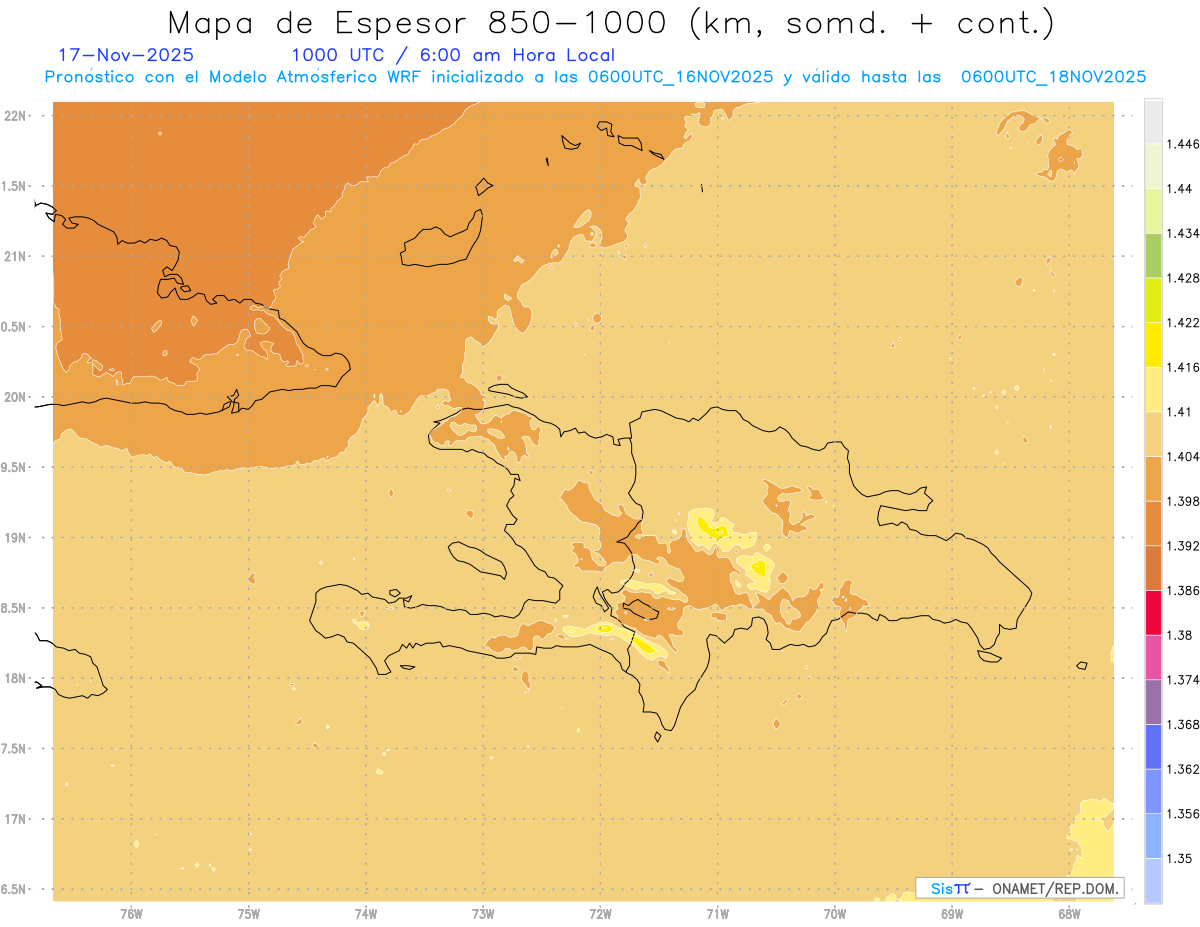Viewport: 1200px width, 927px height.
Task: Pick the pale yellow swatch between 1.41 and 1.416
Action: click(x=1153, y=389)
